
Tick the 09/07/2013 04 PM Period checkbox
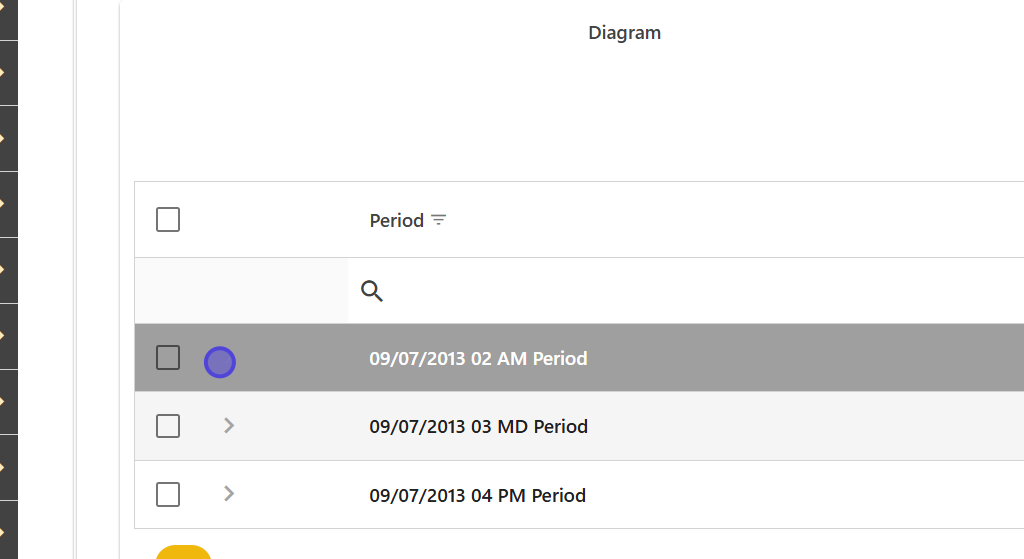(168, 494)
